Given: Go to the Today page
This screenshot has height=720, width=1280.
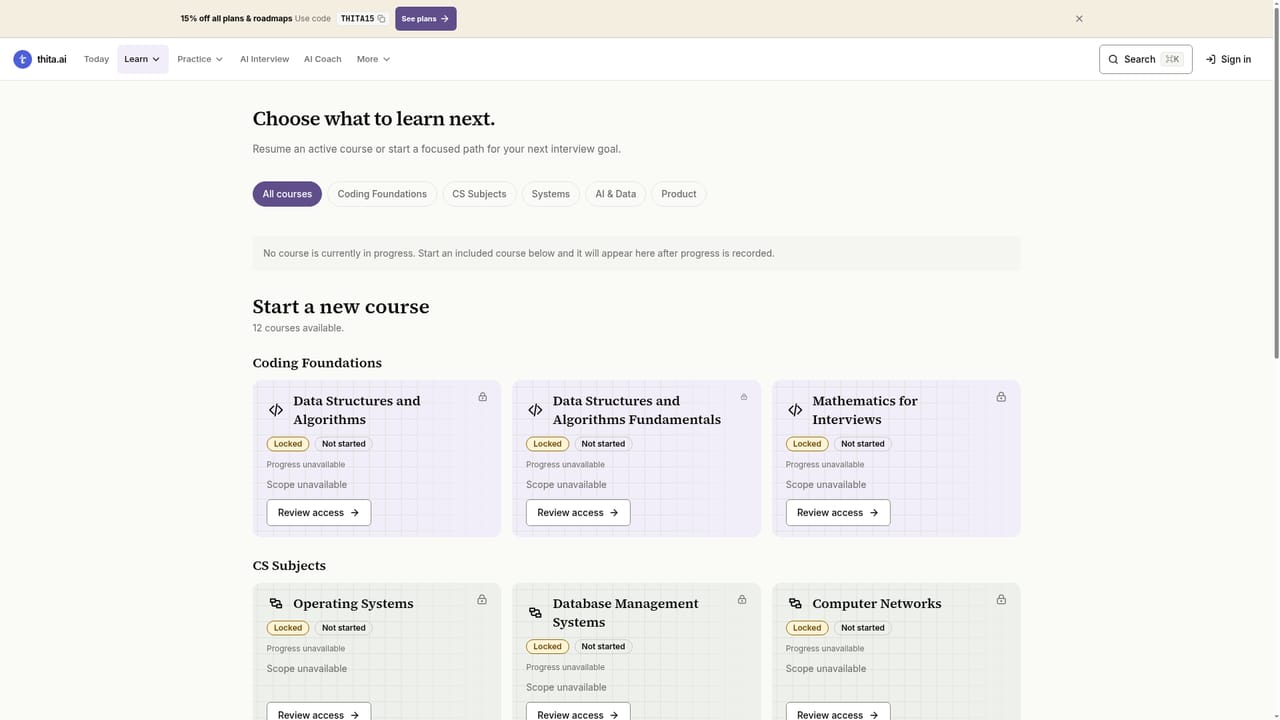Looking at the screenshot, I should click(x=96, y=59).
